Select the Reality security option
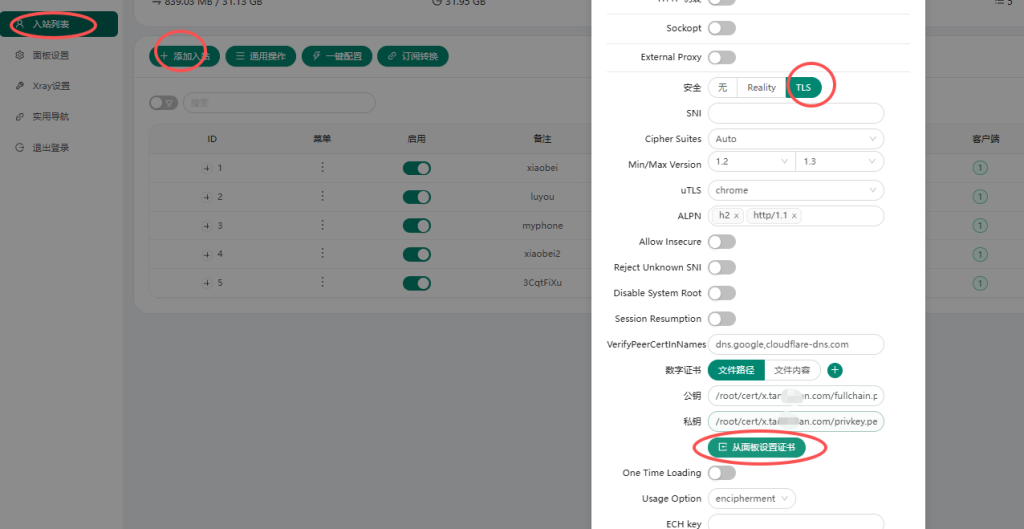The image size is (1024, 529). pyautogui.click(x=761, y=88)
